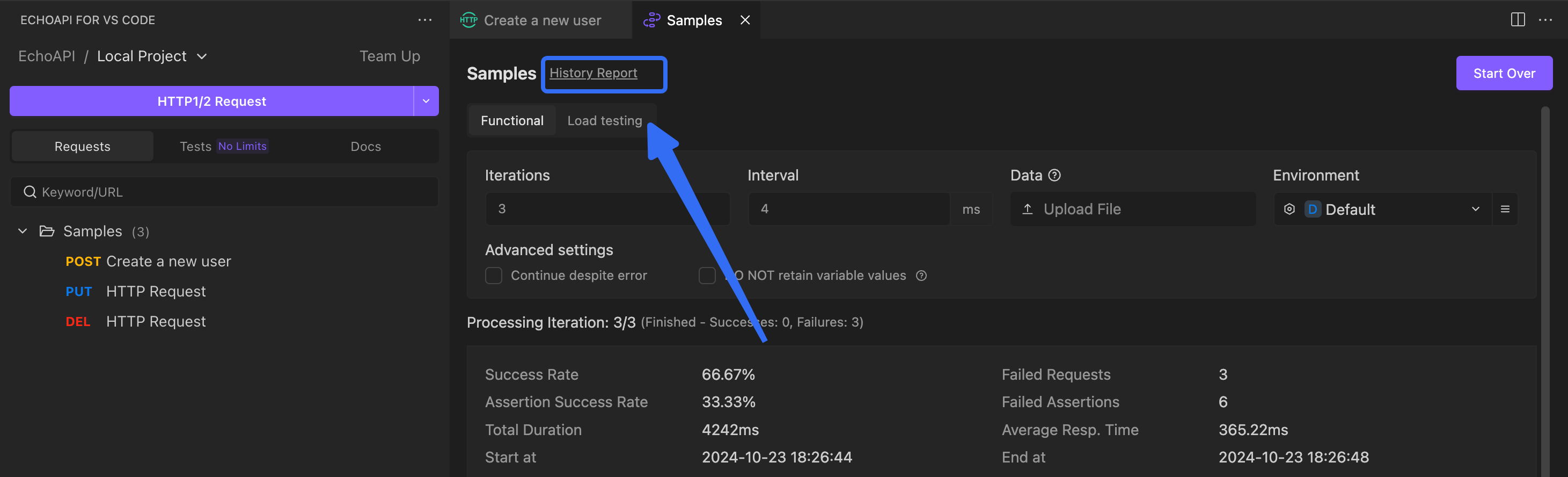
Task: Open the editor more actions ellipsis
Action: [x=1545, y=20]
